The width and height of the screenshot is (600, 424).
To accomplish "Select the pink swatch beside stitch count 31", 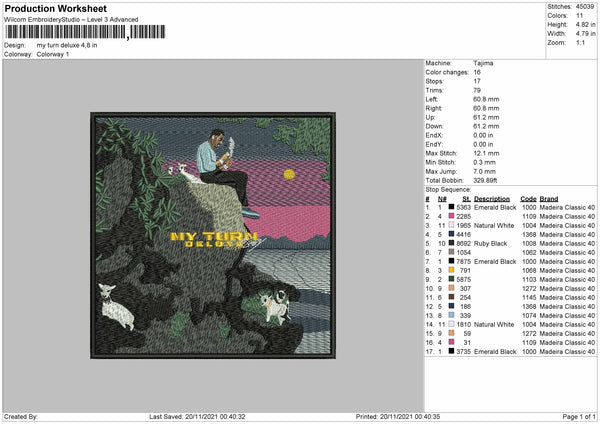I will (x=451, y=342).
